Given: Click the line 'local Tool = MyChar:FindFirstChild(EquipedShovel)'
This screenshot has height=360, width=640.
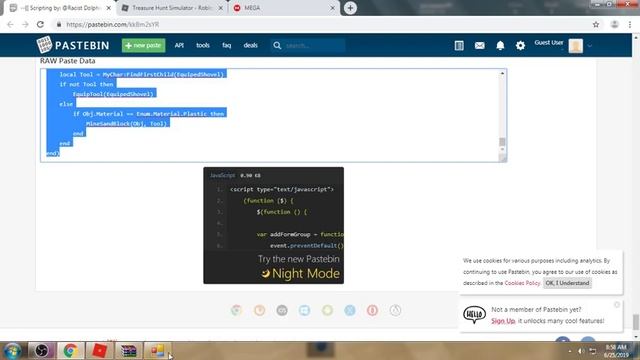Looking at the screenshot, I should coord(141,74).
